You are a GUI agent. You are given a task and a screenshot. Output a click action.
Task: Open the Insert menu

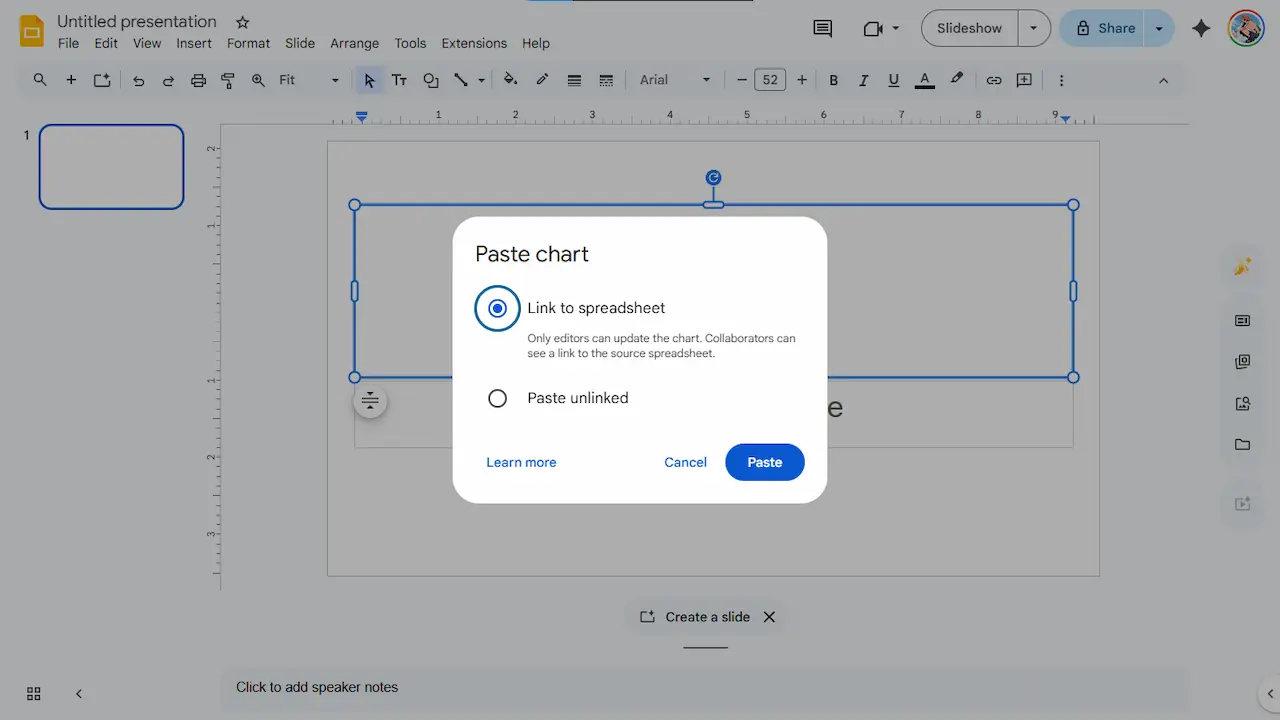click(x=194, y=43)
